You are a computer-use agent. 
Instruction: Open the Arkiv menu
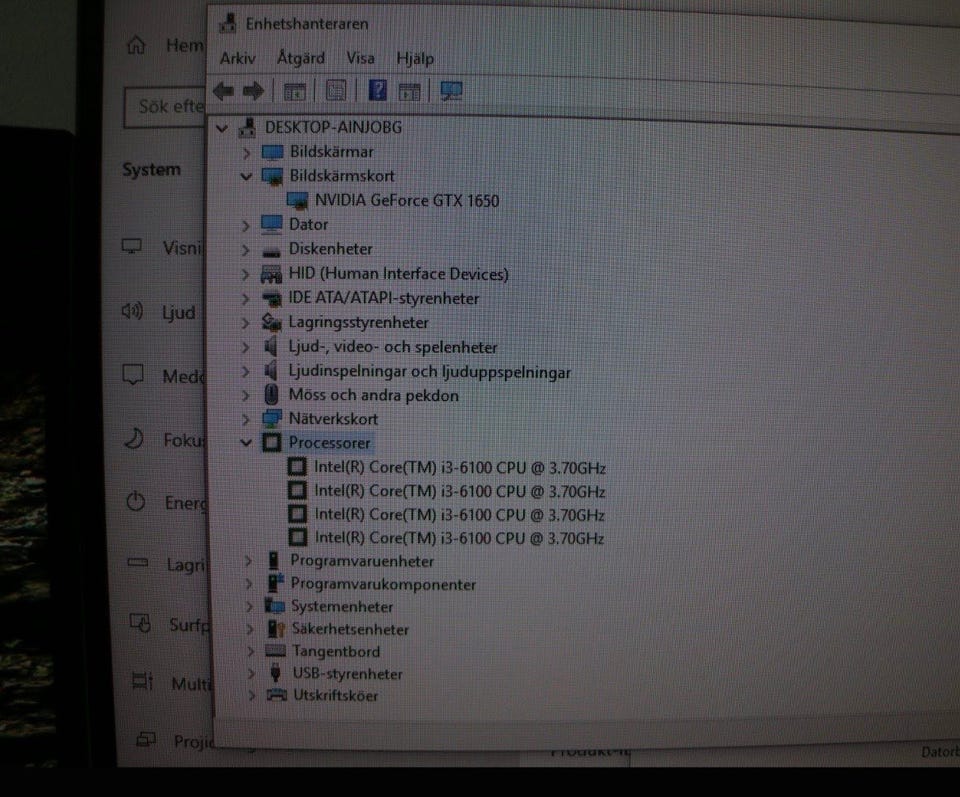pyautogui.click(x=238, y=58)
